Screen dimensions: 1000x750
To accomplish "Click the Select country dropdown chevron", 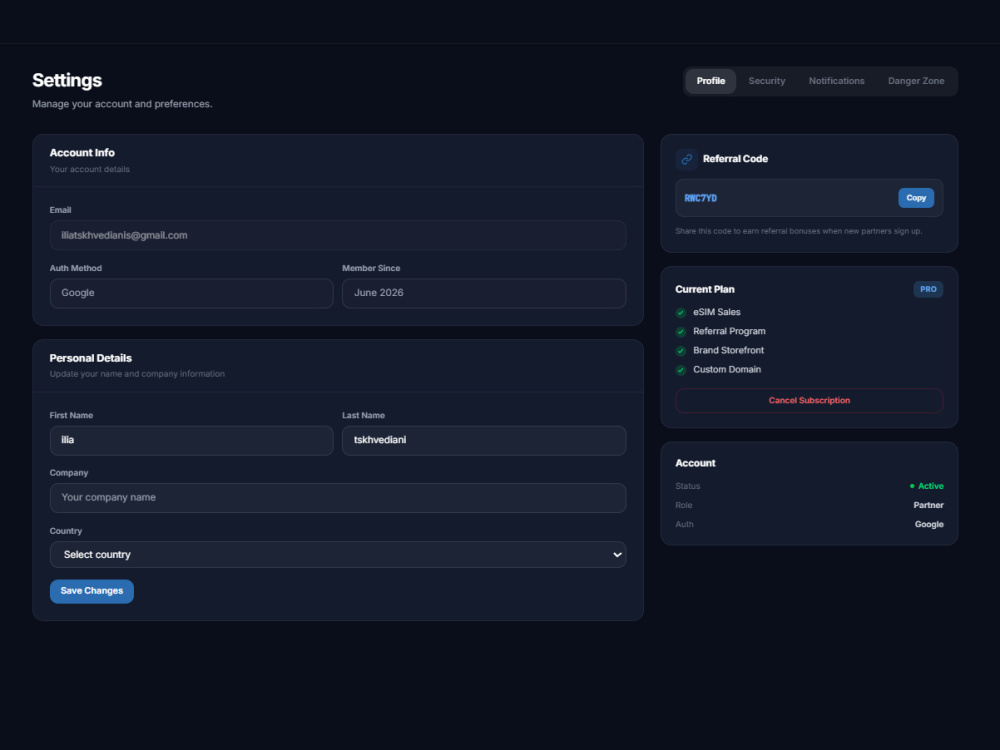I will tap(617, 555).
